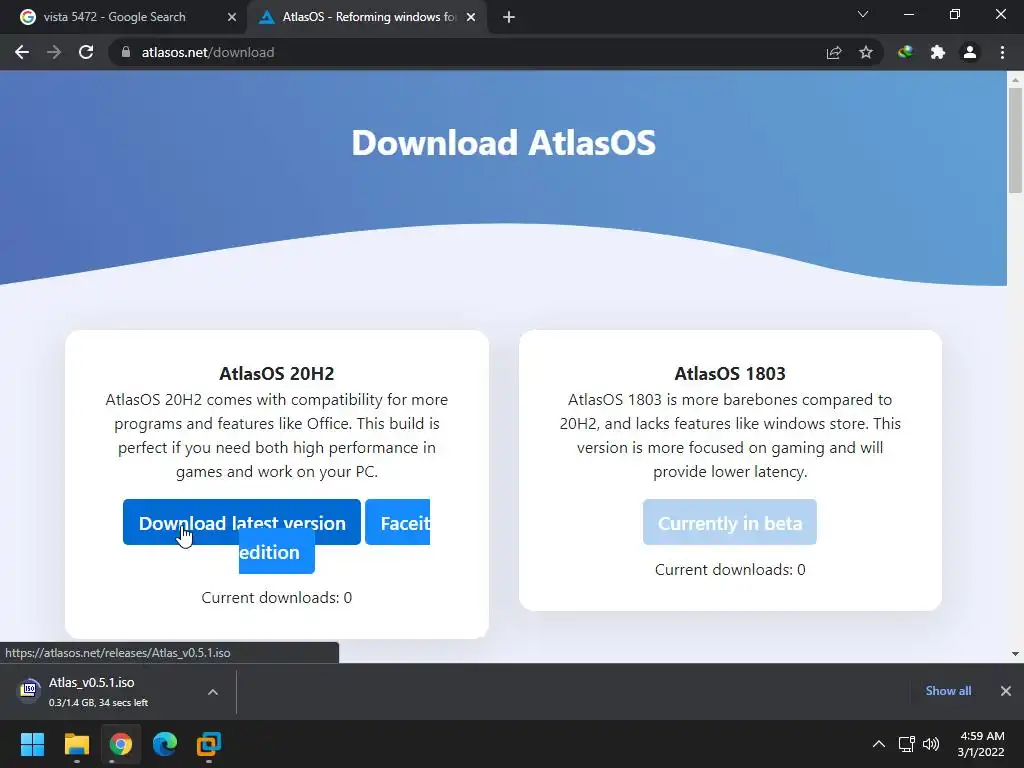1024x768 pixels.
Task: Click the scrollbar down arrow
Action: [x=1015, y=654]
